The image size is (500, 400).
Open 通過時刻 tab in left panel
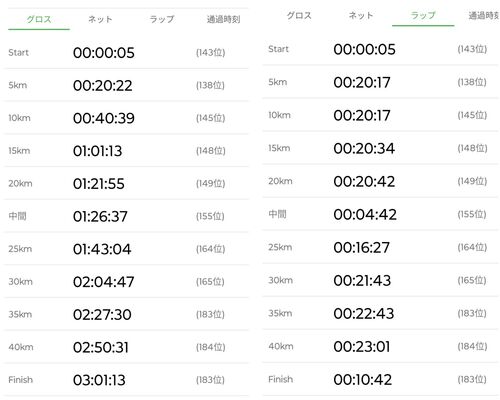point(223,19)
